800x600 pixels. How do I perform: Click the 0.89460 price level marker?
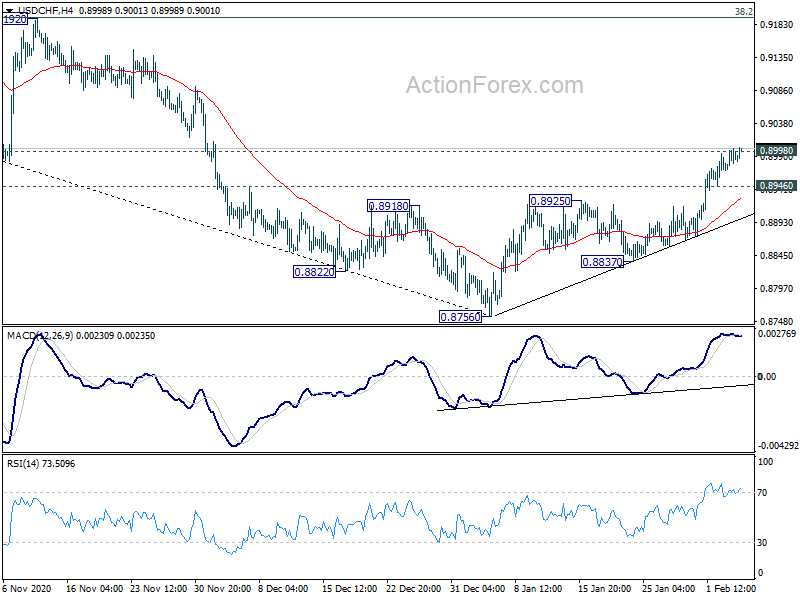[x=776, y=186]
